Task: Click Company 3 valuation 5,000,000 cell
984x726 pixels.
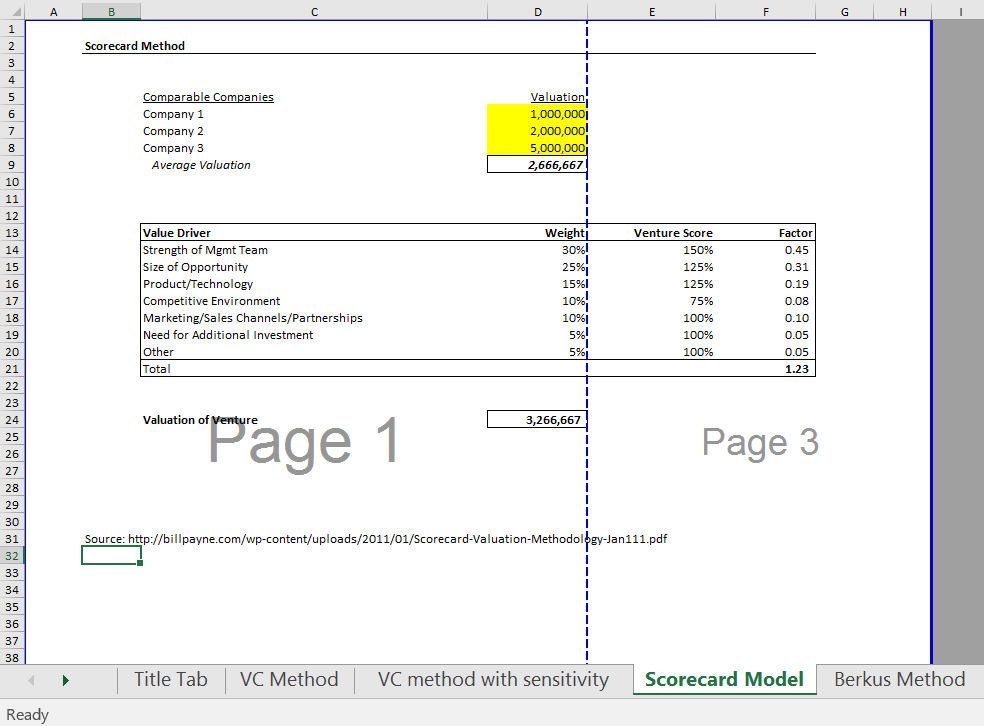Action: 537,147
